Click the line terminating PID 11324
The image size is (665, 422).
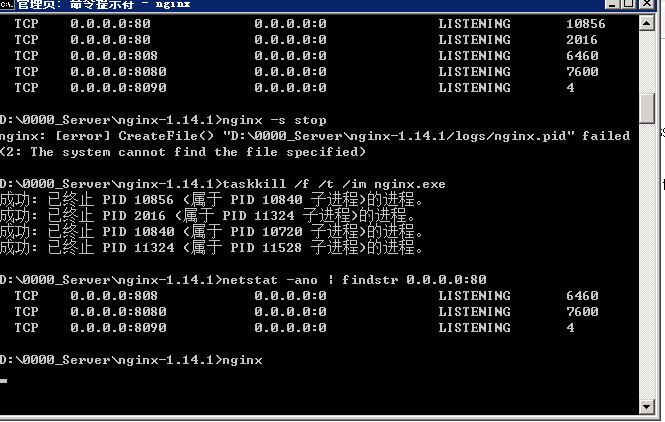pos(211,248)
